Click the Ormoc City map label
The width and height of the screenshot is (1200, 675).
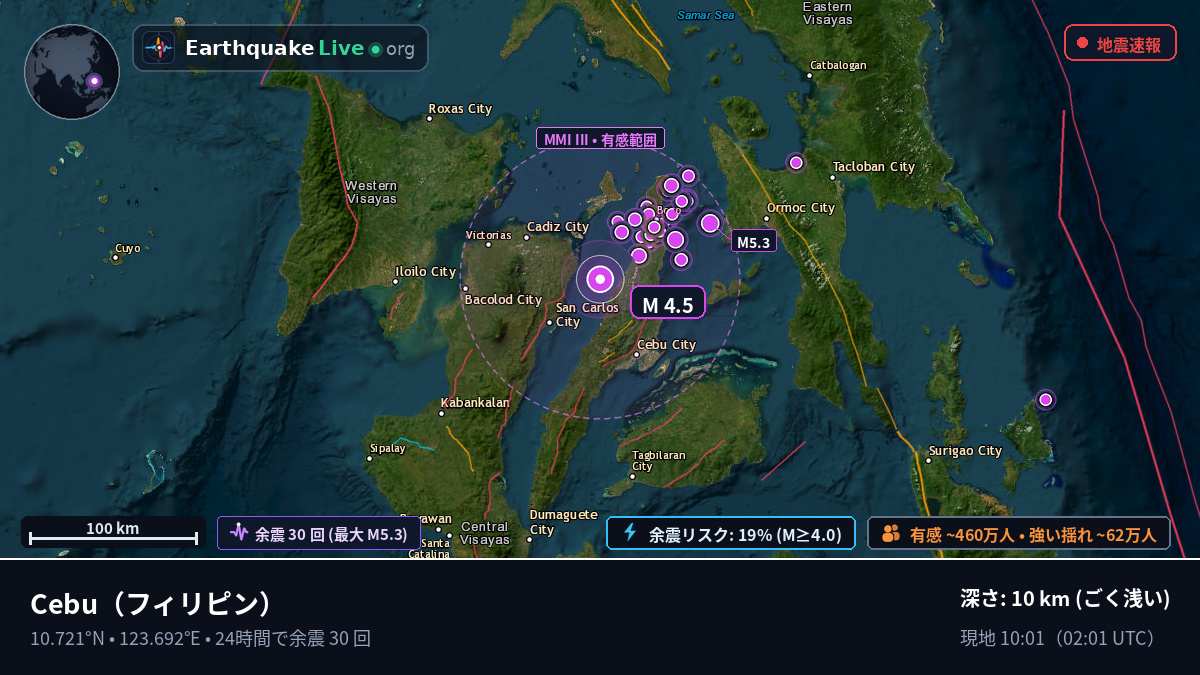pyautogui.click(x=801, y=208)
